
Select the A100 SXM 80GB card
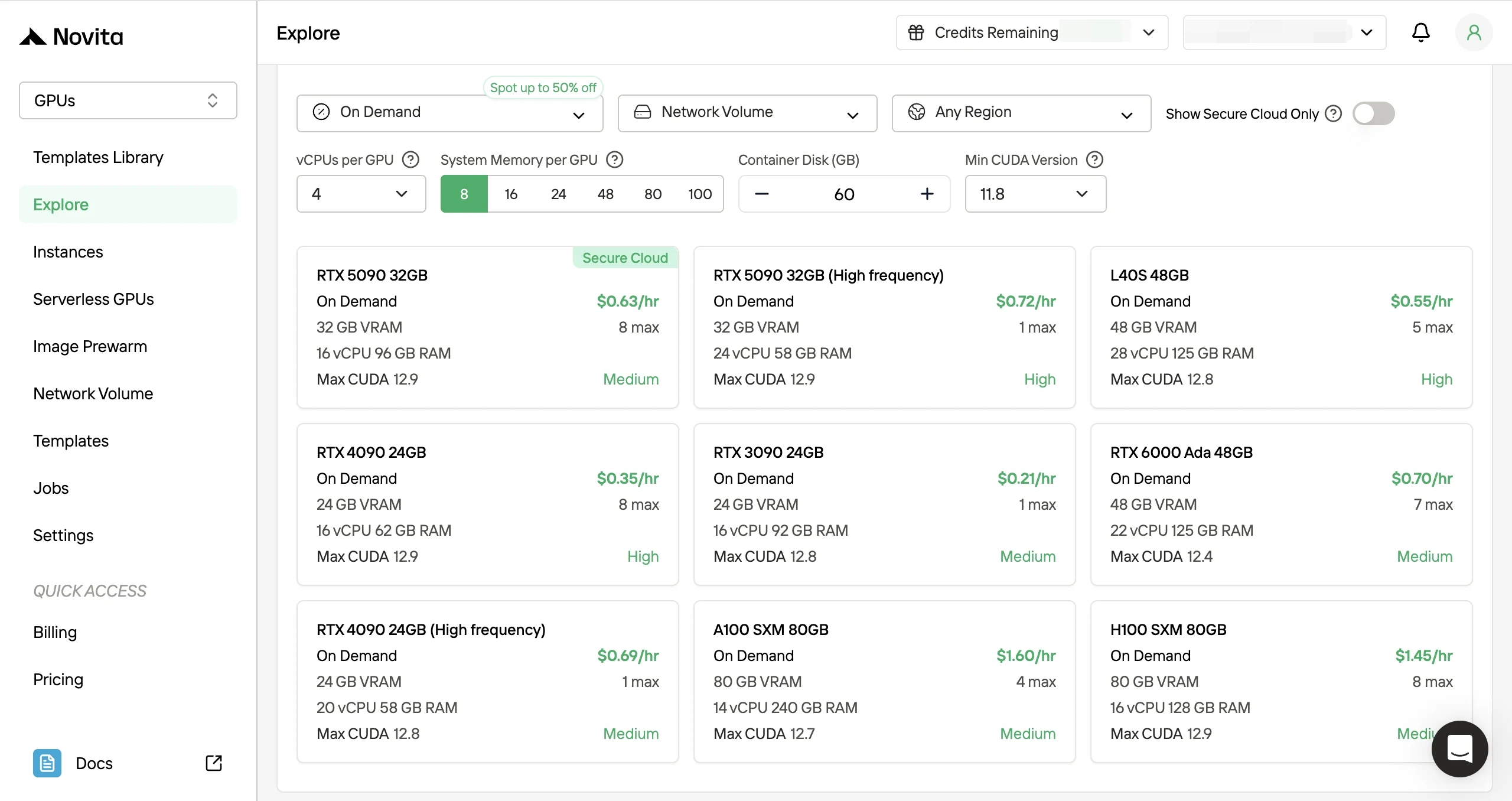pos(885,682)
